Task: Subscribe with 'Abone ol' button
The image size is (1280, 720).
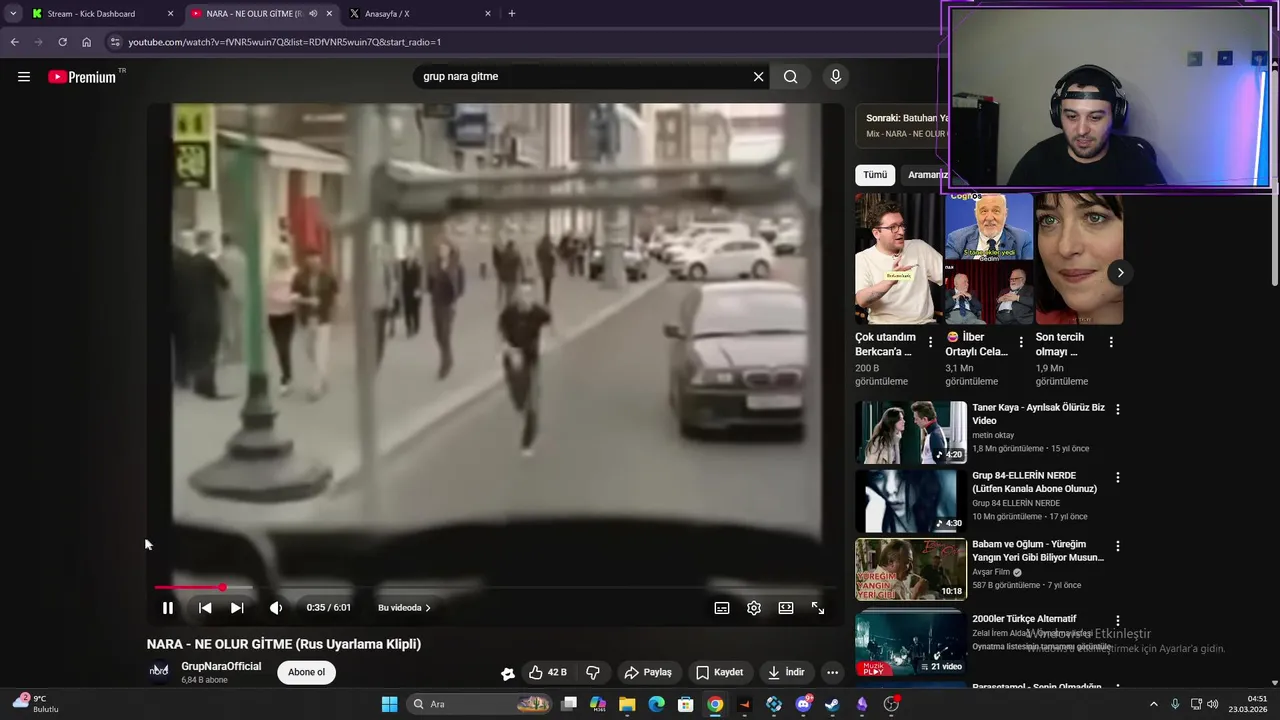Action: [x=306, y=672]
